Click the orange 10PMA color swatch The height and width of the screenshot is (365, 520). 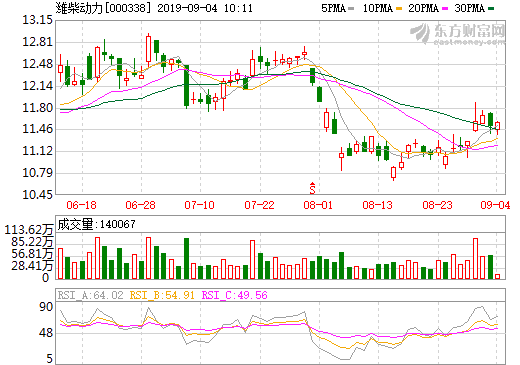click(x=399, y=9)
